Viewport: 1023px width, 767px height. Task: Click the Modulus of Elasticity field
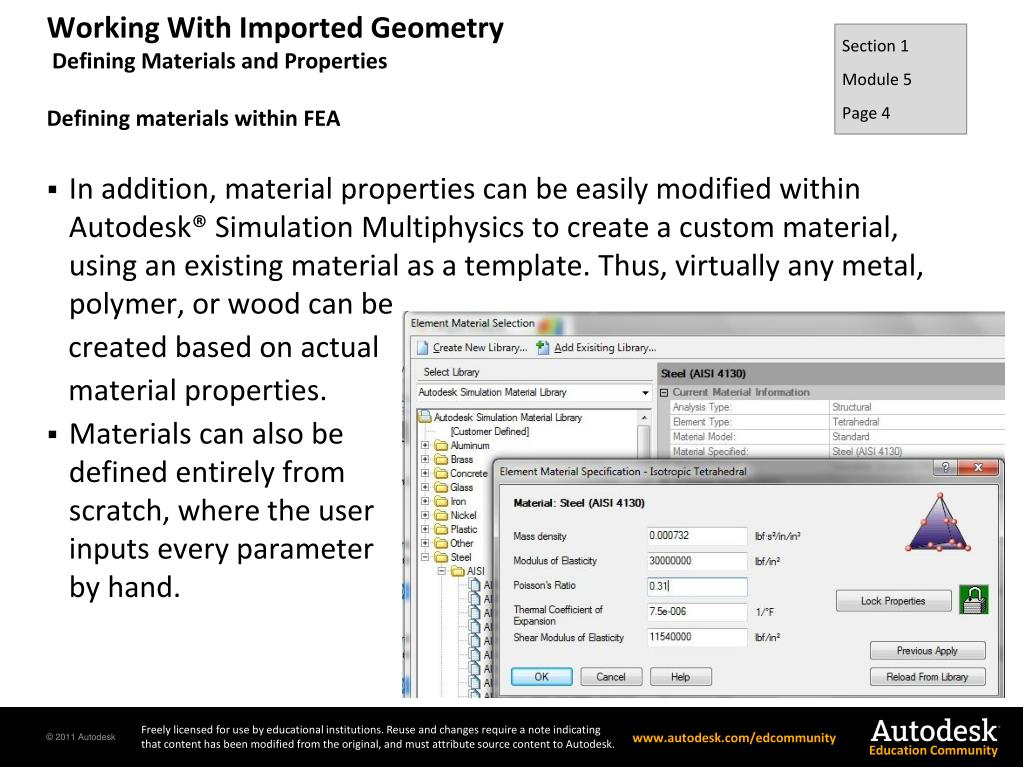(x=697, y=561)
